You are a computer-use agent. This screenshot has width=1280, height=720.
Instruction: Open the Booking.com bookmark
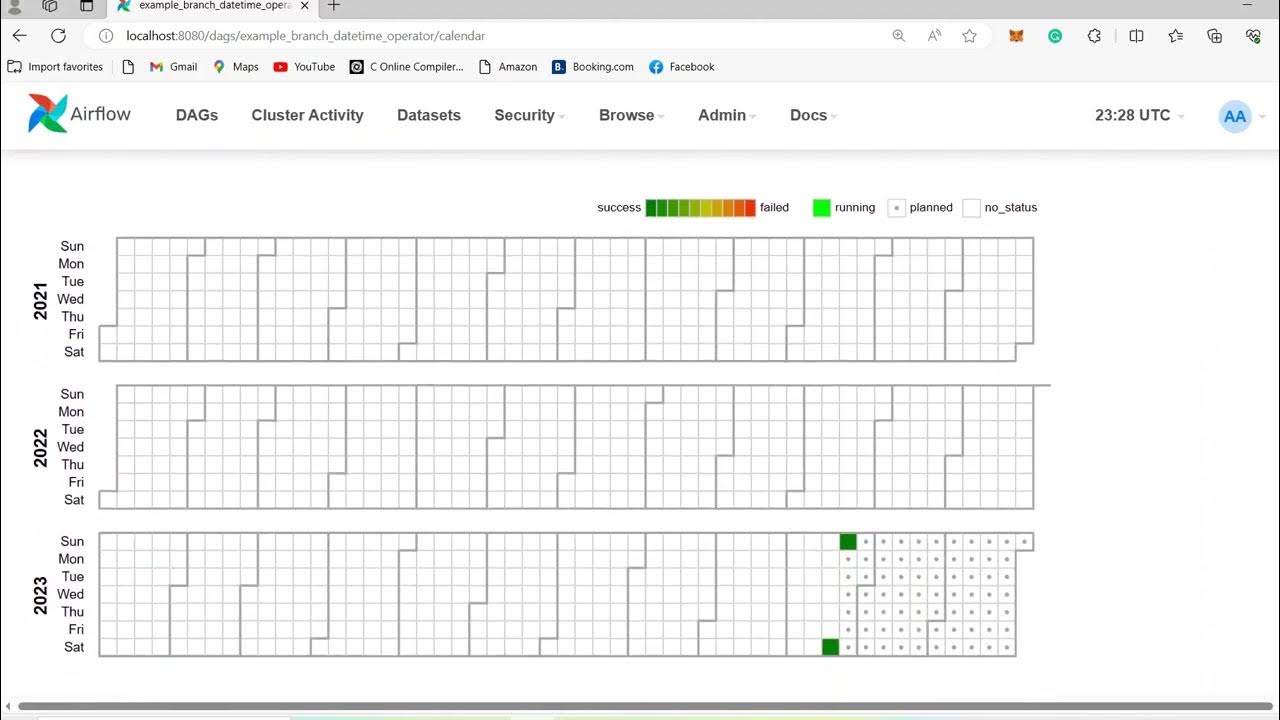click(x=592, y=67)
